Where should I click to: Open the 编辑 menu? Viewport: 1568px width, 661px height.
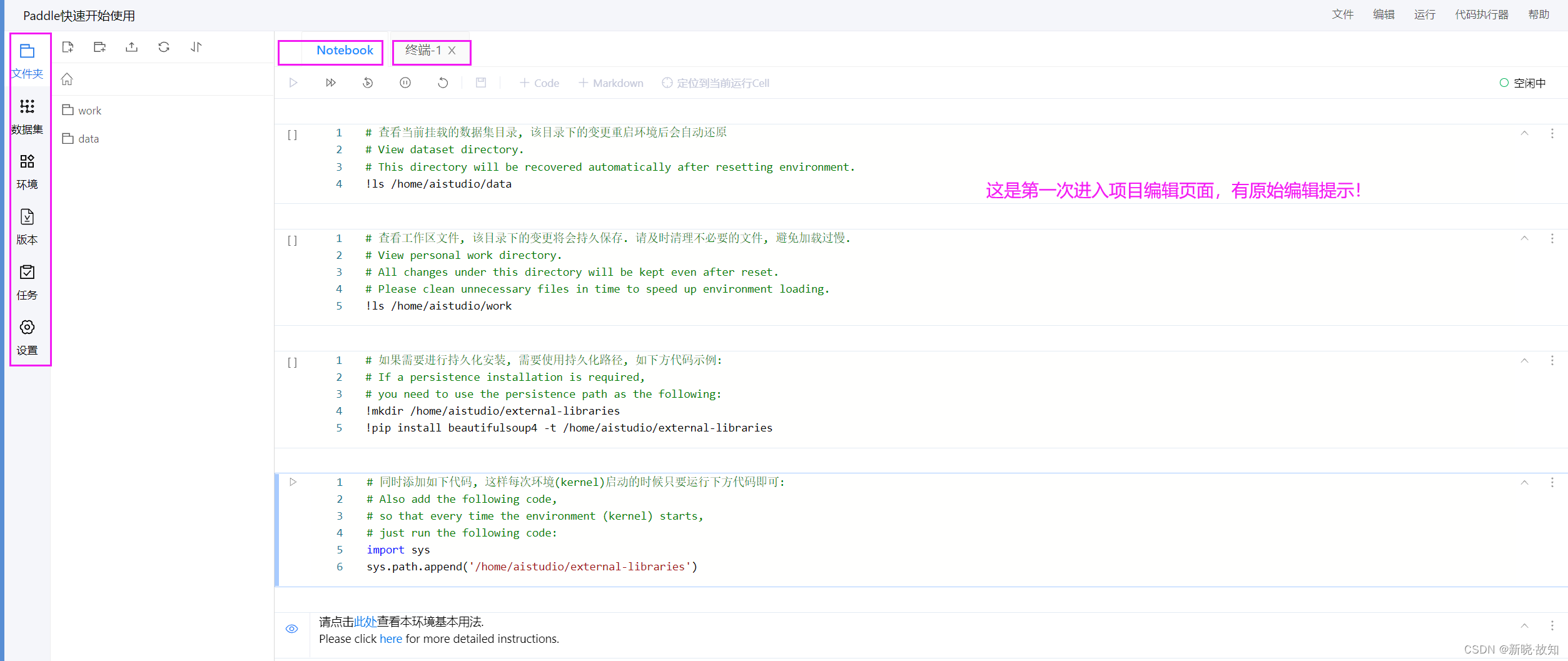(x=1384, y=14)
